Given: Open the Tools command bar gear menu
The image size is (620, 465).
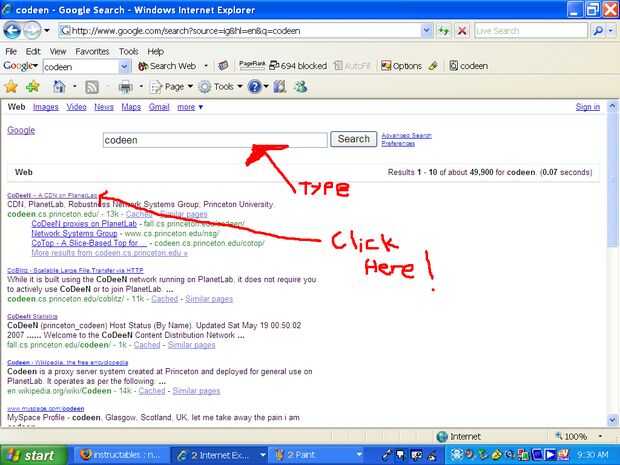Looking at the screenshot, I should (x=220, y=87).
